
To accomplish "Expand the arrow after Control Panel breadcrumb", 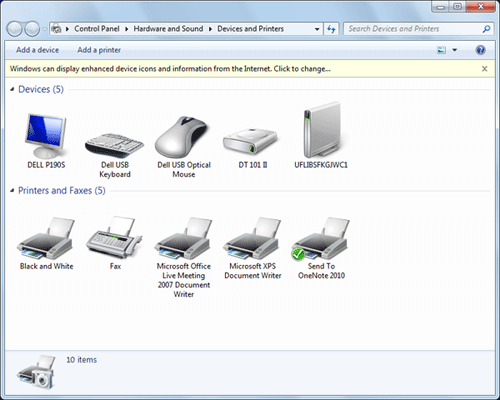I will click(127, 29).
